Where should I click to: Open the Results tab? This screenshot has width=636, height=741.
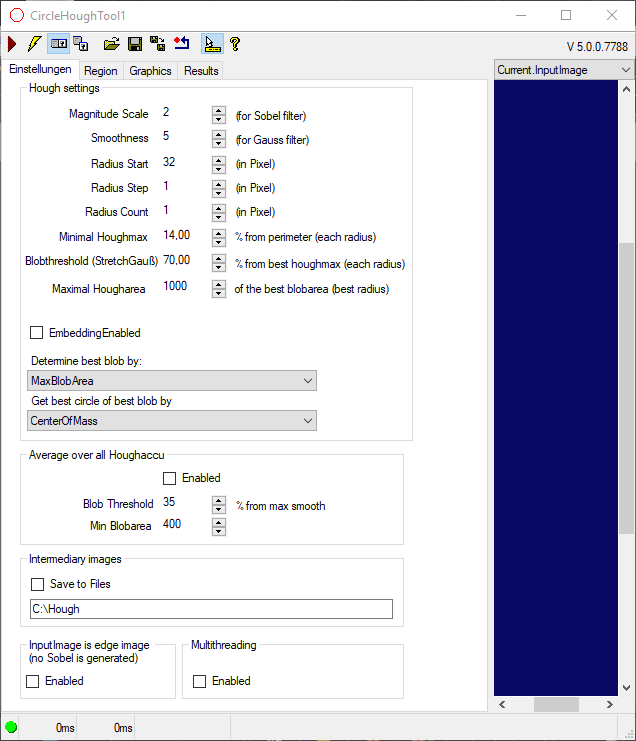click(x=201, y=71)
